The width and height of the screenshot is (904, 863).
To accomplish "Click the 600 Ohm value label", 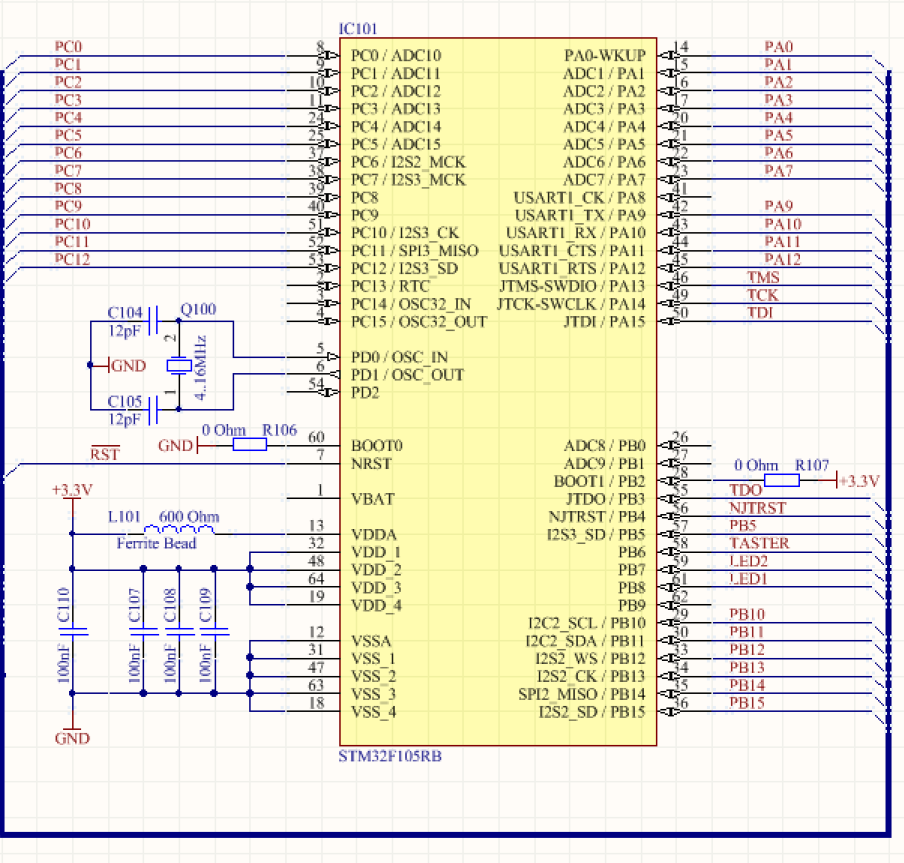I will (189, 517).
